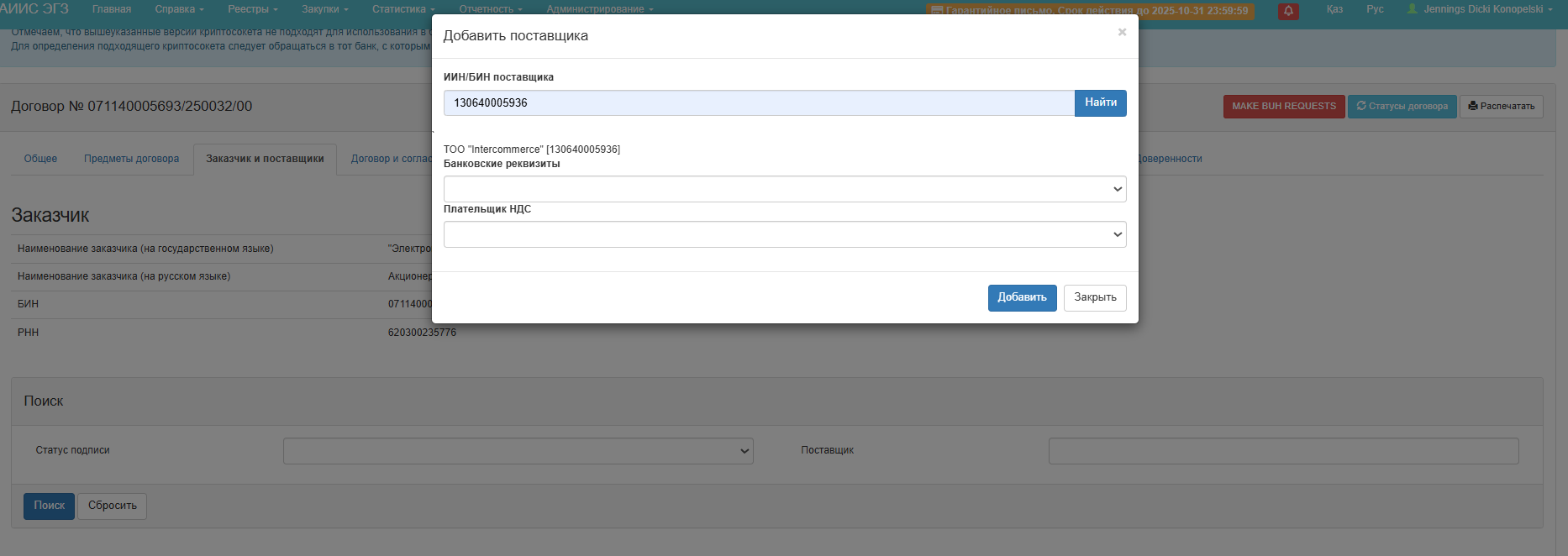Image resolution: width=1568 pixels, height=556 pixels.
Task: Click the Поставщик search field
Action: (x=1282, y=451)
